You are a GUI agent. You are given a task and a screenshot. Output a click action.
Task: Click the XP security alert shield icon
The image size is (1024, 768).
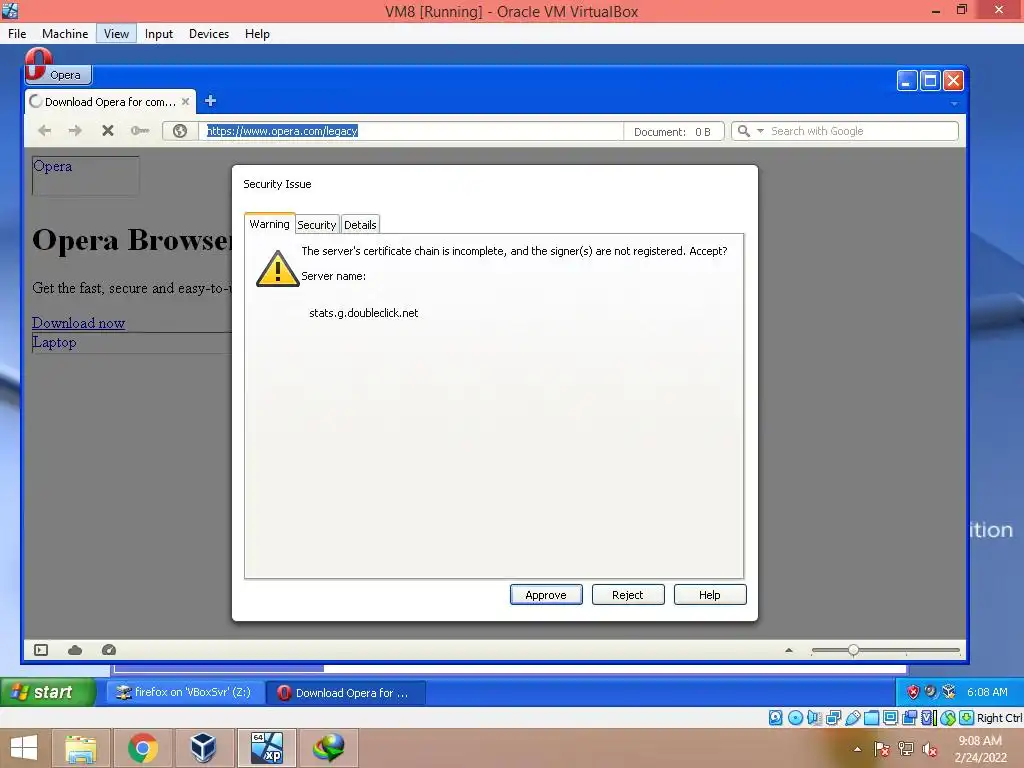pyautogui.click(x=913, y=692)
